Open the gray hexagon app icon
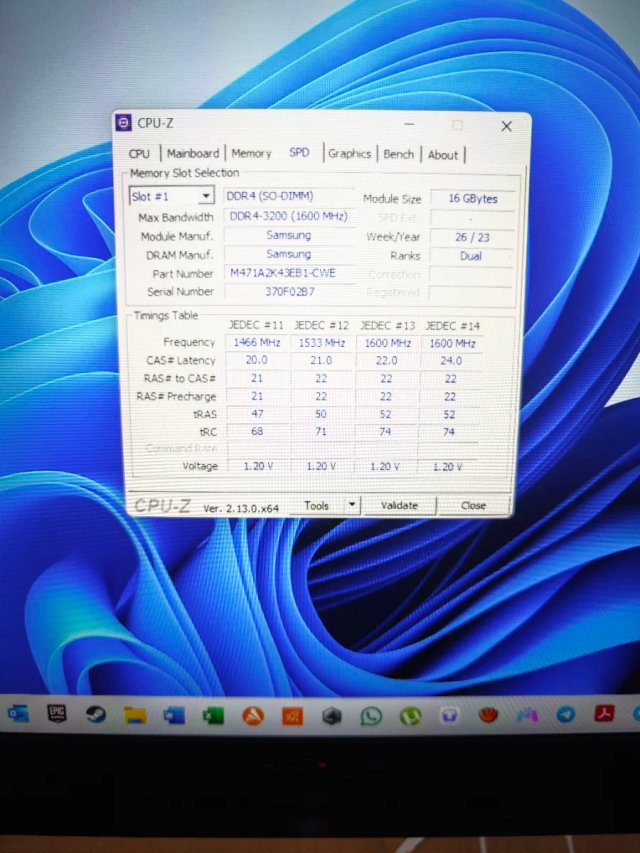The width and height of the screenshot is (640, 853). (331, 716)
